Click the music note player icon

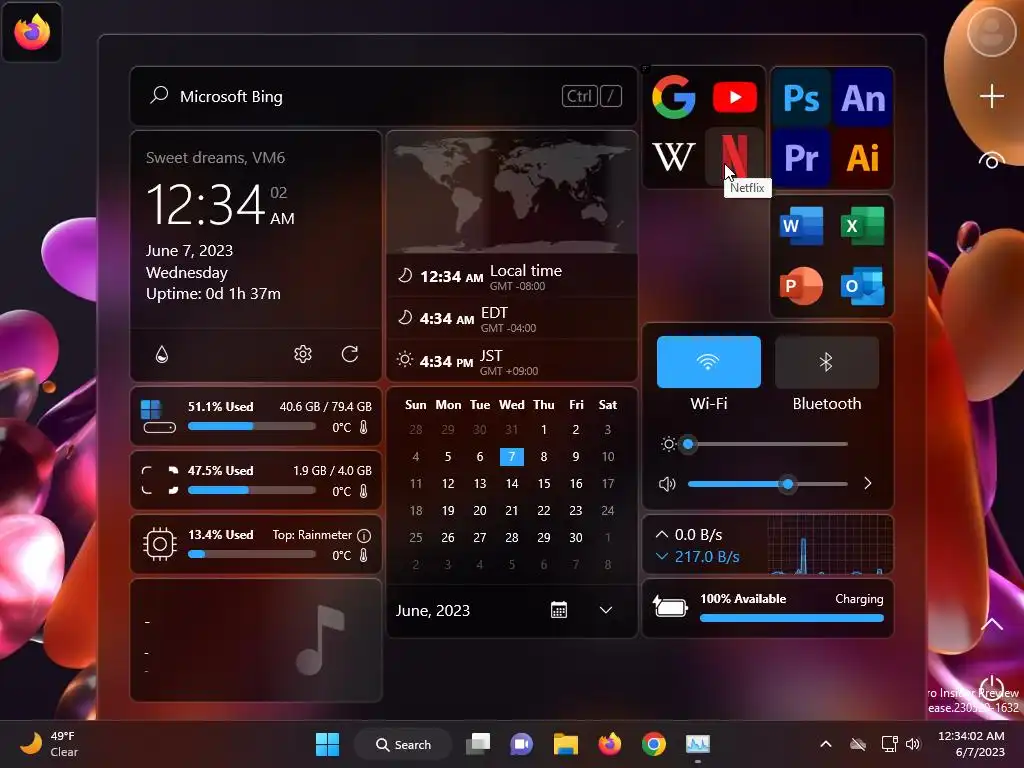coord(320,639)
